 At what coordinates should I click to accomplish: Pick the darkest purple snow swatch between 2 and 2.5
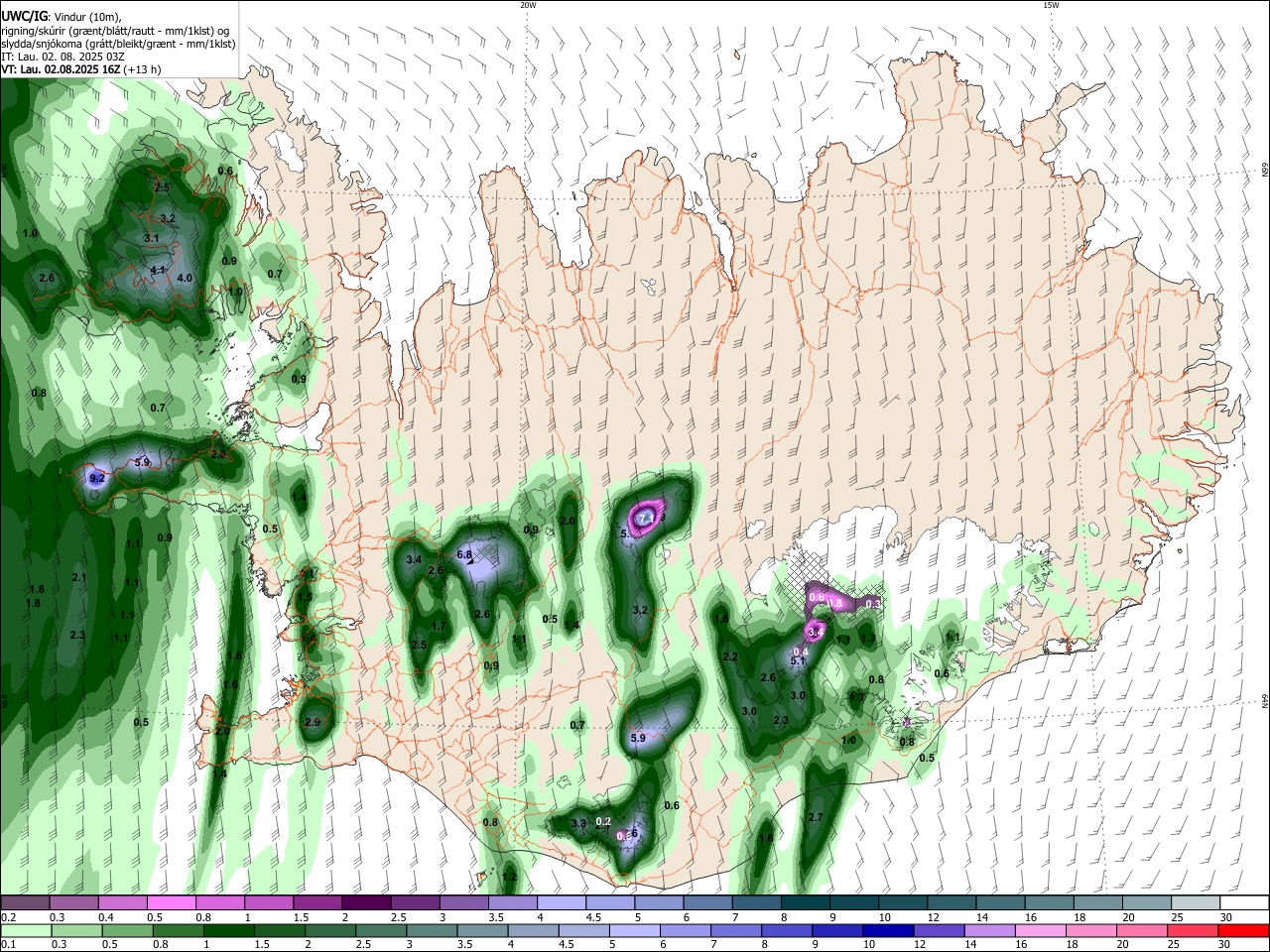coord(366,903)
